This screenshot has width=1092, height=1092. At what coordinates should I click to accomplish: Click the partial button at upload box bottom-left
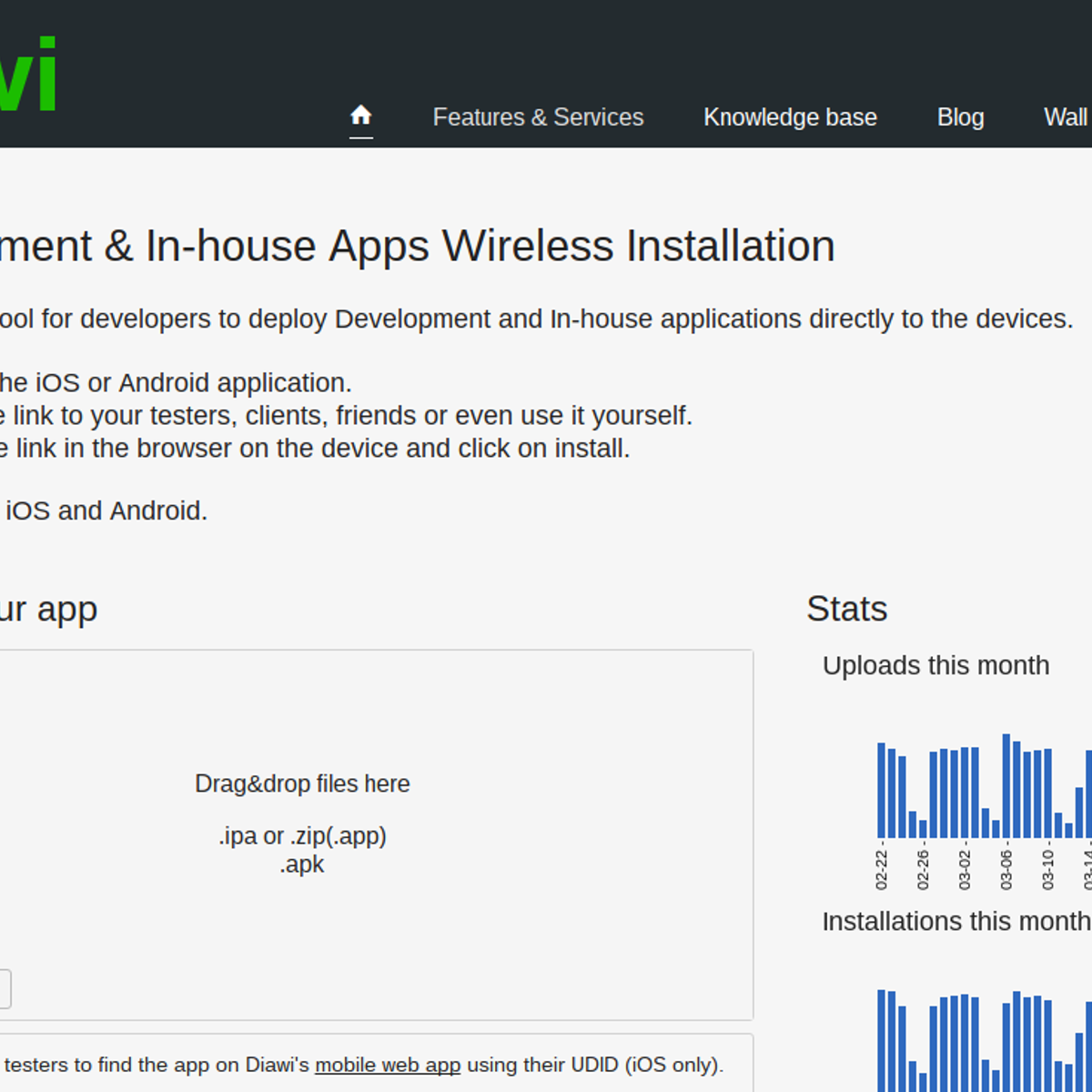click(x=5, y=989)
